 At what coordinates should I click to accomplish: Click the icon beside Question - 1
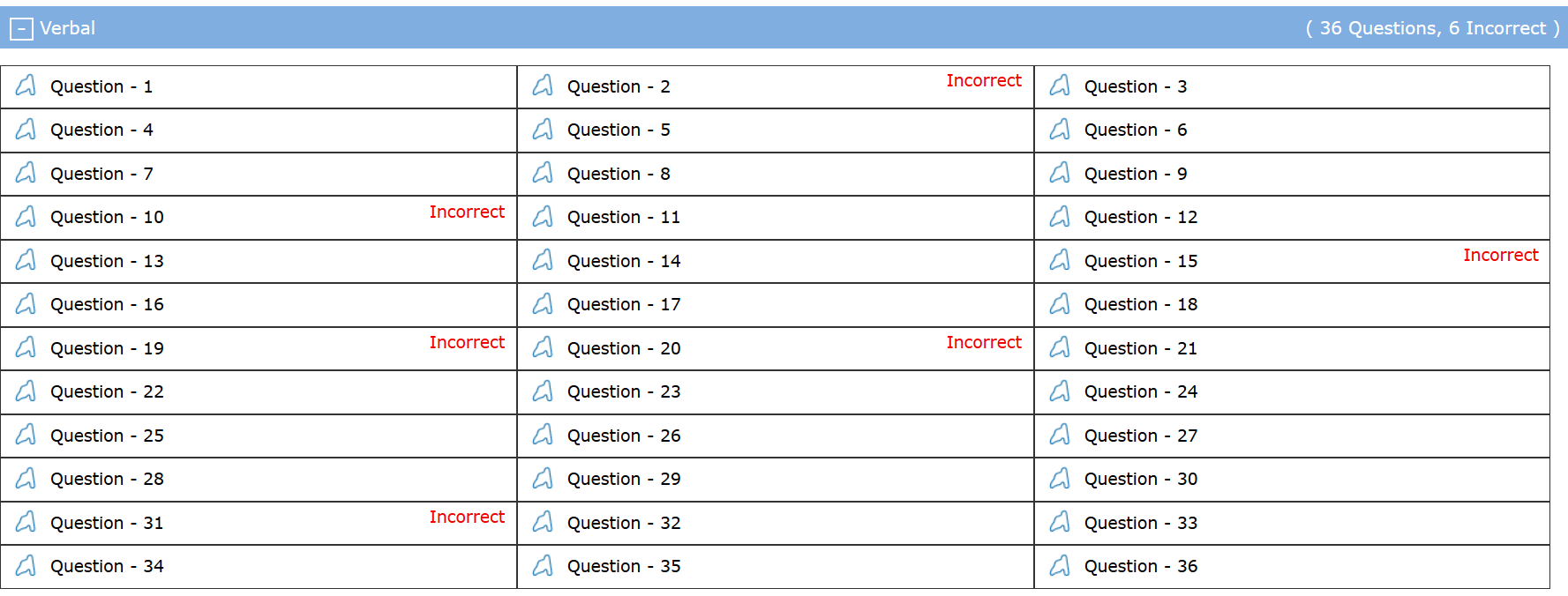(x=26, y=86)
